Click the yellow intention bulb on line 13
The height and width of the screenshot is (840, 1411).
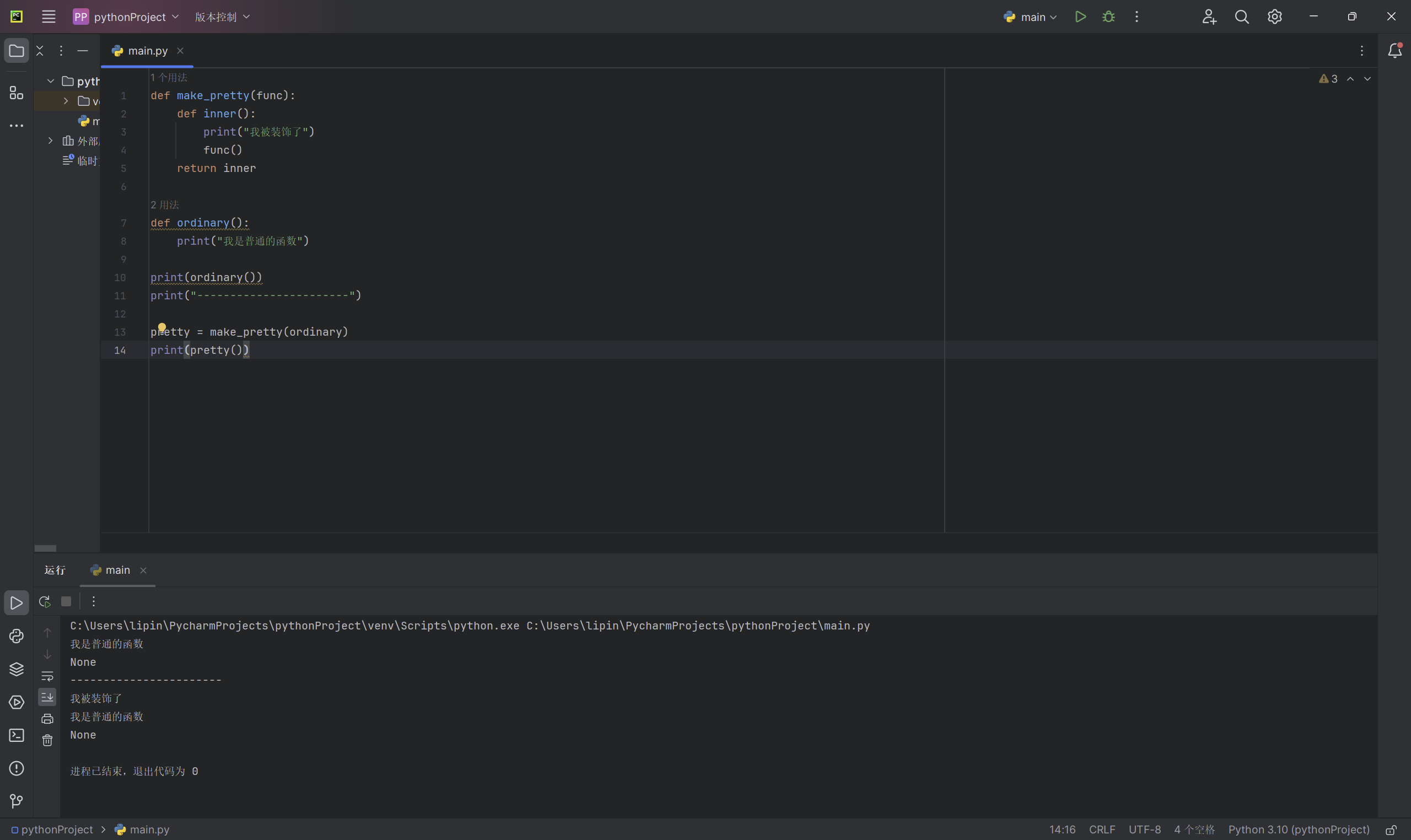[x=162, y=327]
